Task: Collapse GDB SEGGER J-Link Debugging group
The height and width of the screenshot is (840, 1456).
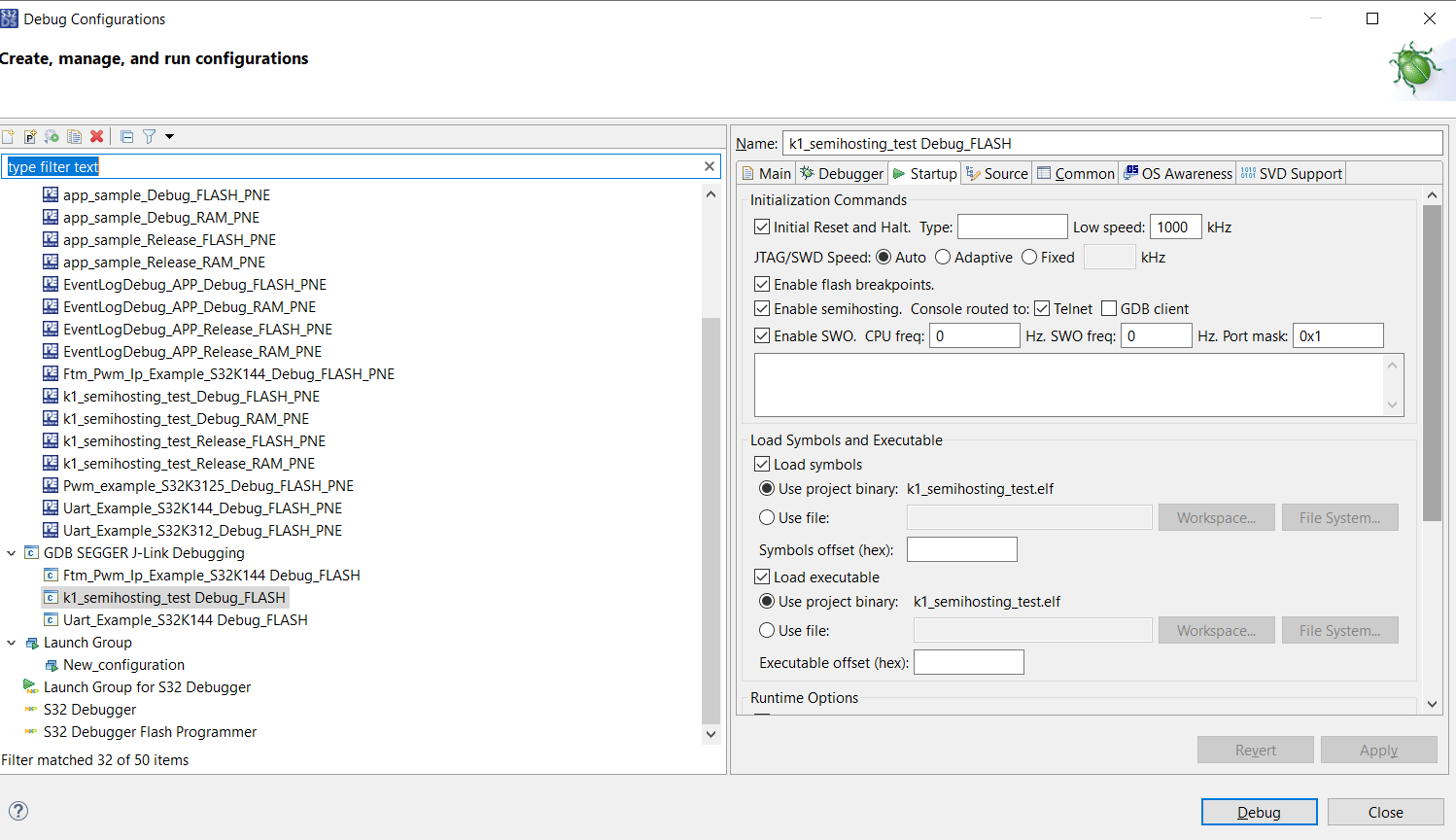Action: click(12, 553)
